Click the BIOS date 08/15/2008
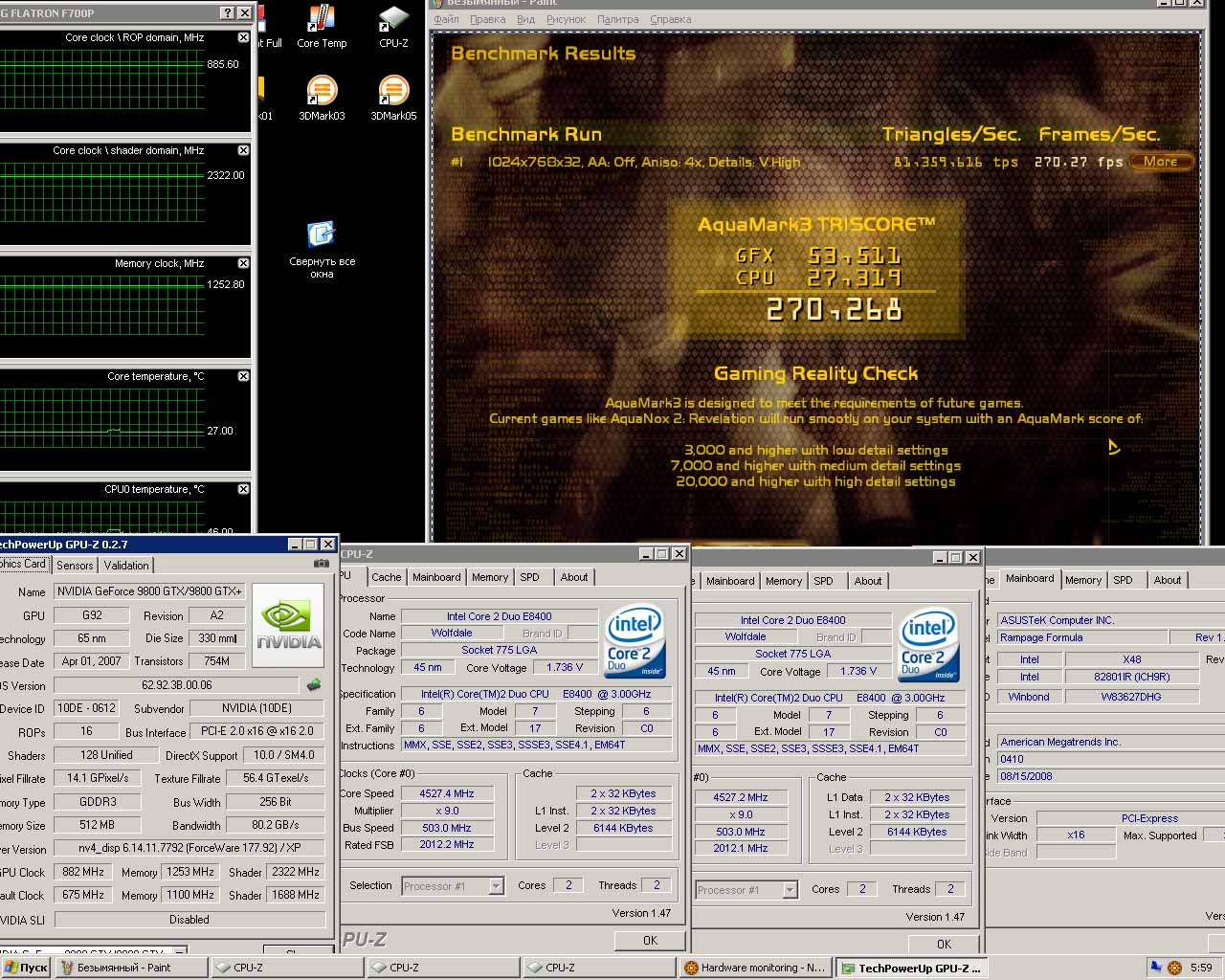This screenshot has height=980, width=1225. pyautogui.click(x=1111, y=776)
